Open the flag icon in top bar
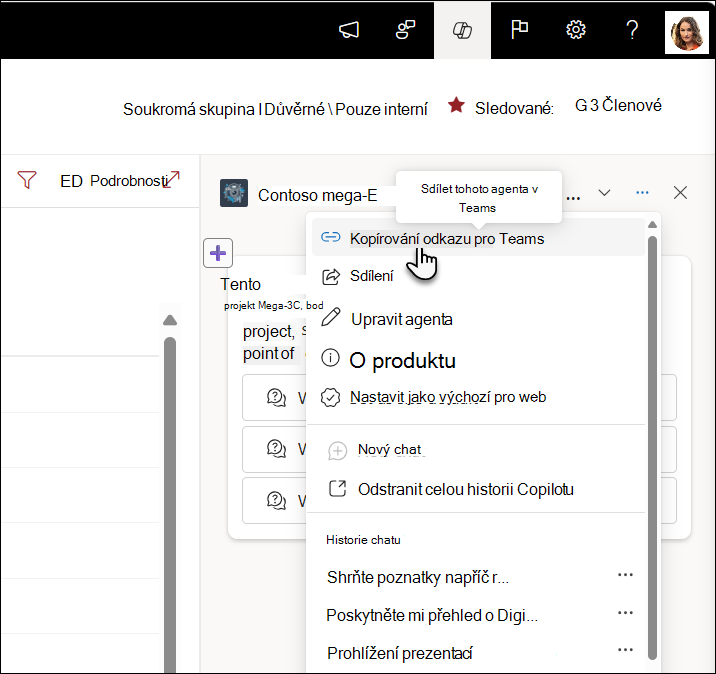 click(519, 30)
